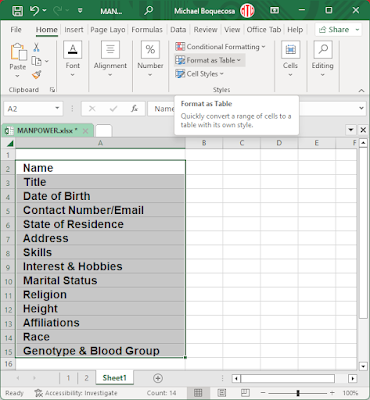Undo the last action
Viewport: 370px width, 400px height.
(x=34, y=11)
